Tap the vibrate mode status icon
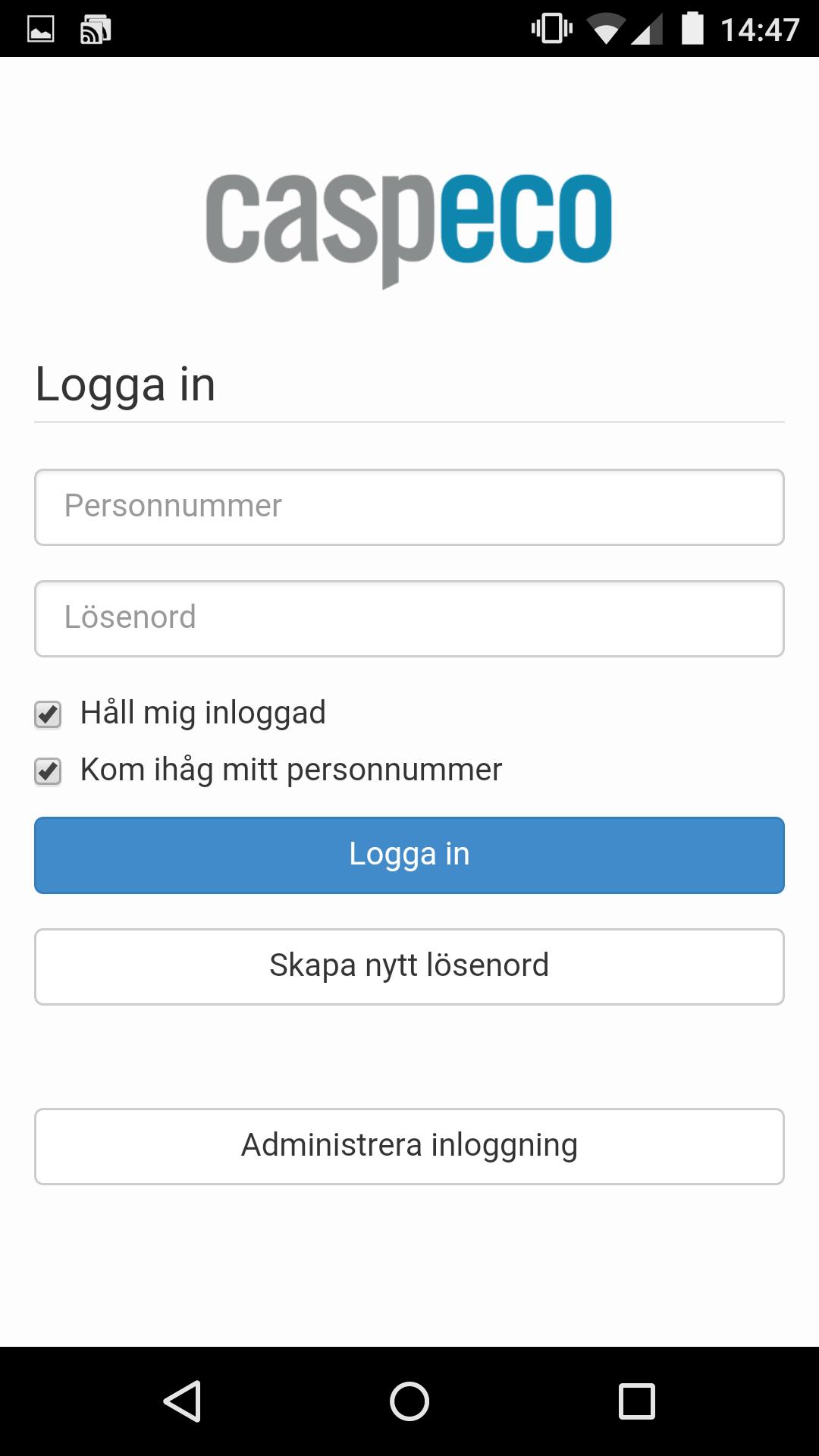This screenshot has width=819, height=1456. tap(552, 30)
